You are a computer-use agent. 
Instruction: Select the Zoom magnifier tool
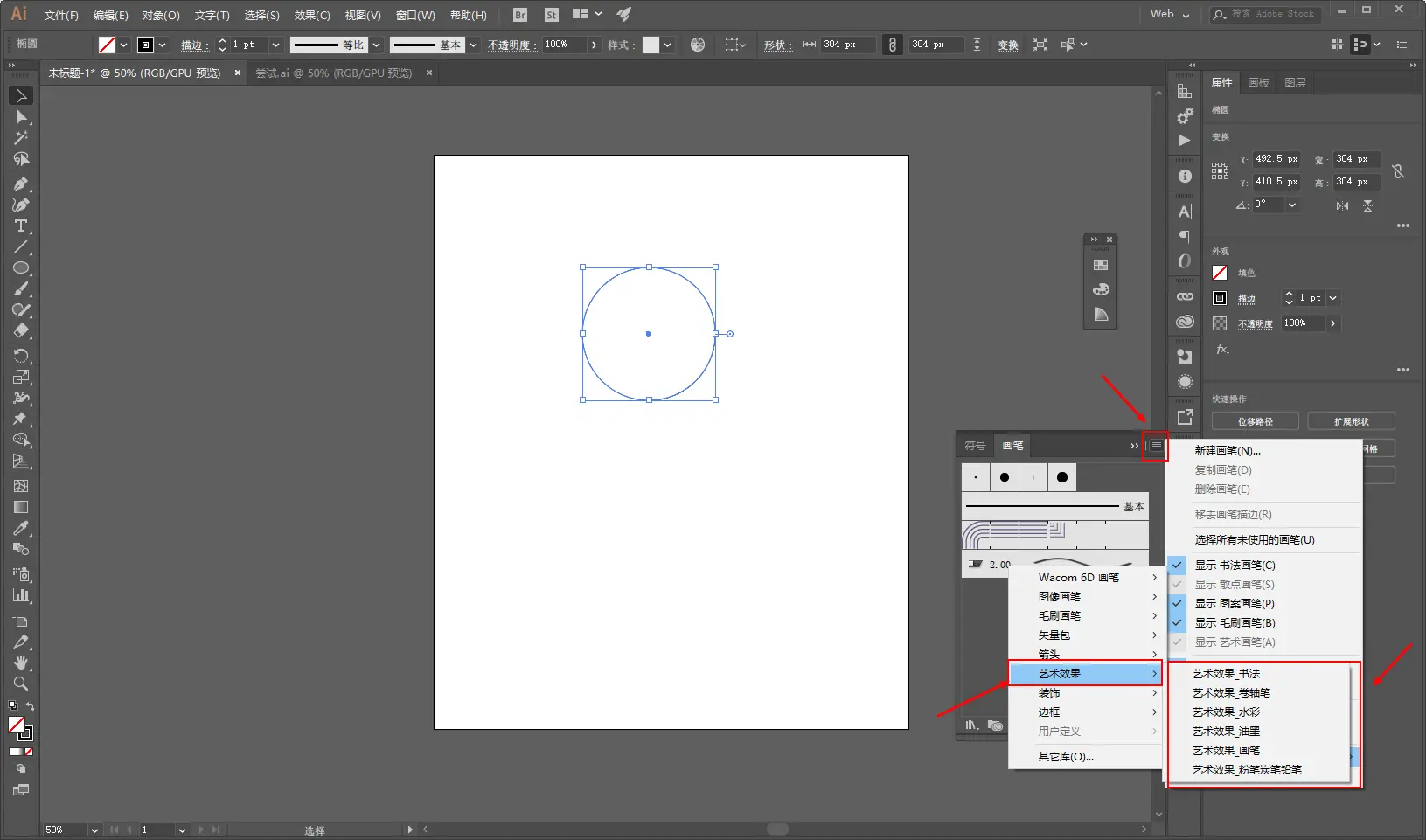pos(21,684)
